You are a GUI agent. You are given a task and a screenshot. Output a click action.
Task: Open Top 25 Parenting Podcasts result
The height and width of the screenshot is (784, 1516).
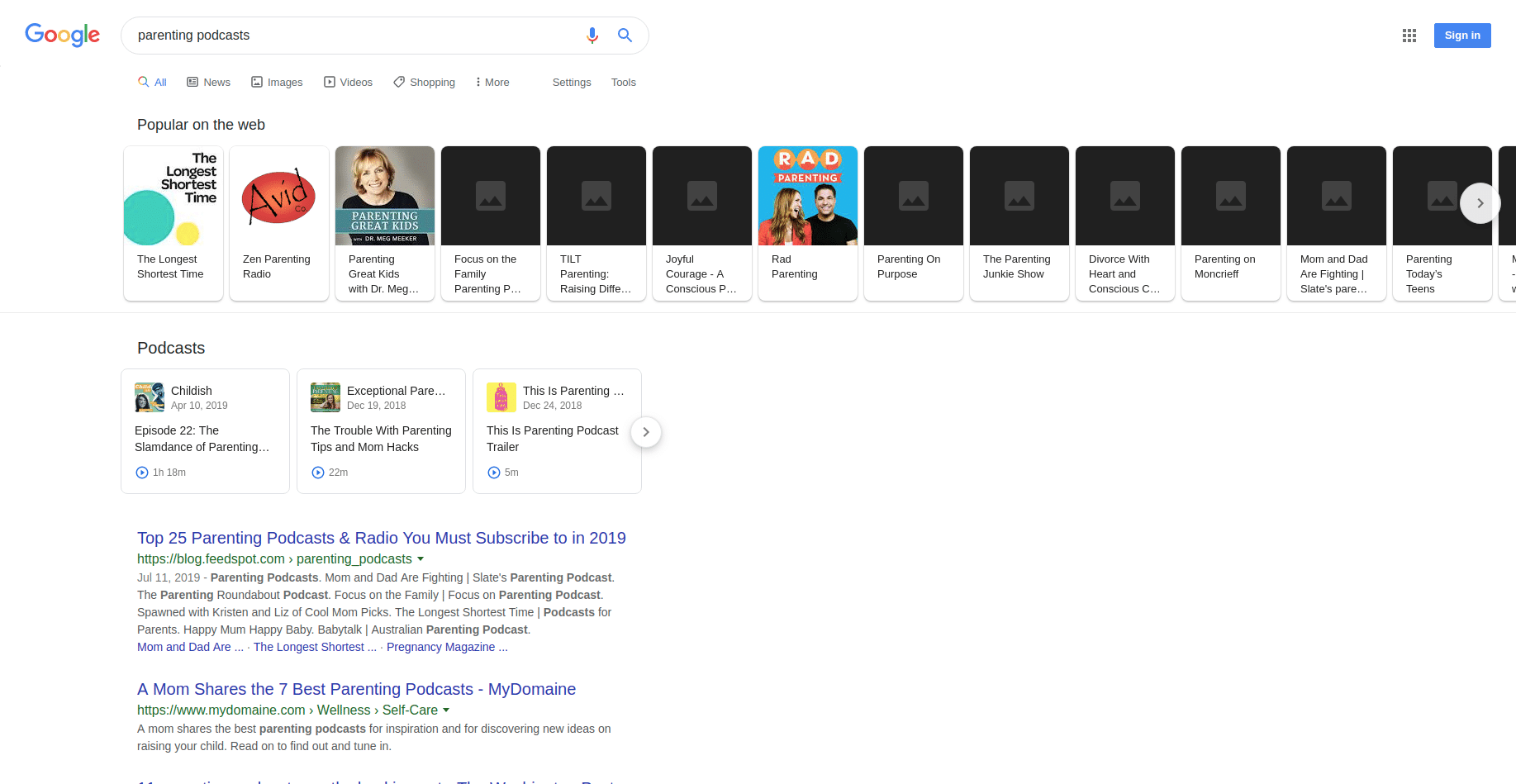click(x=382, y=538)
